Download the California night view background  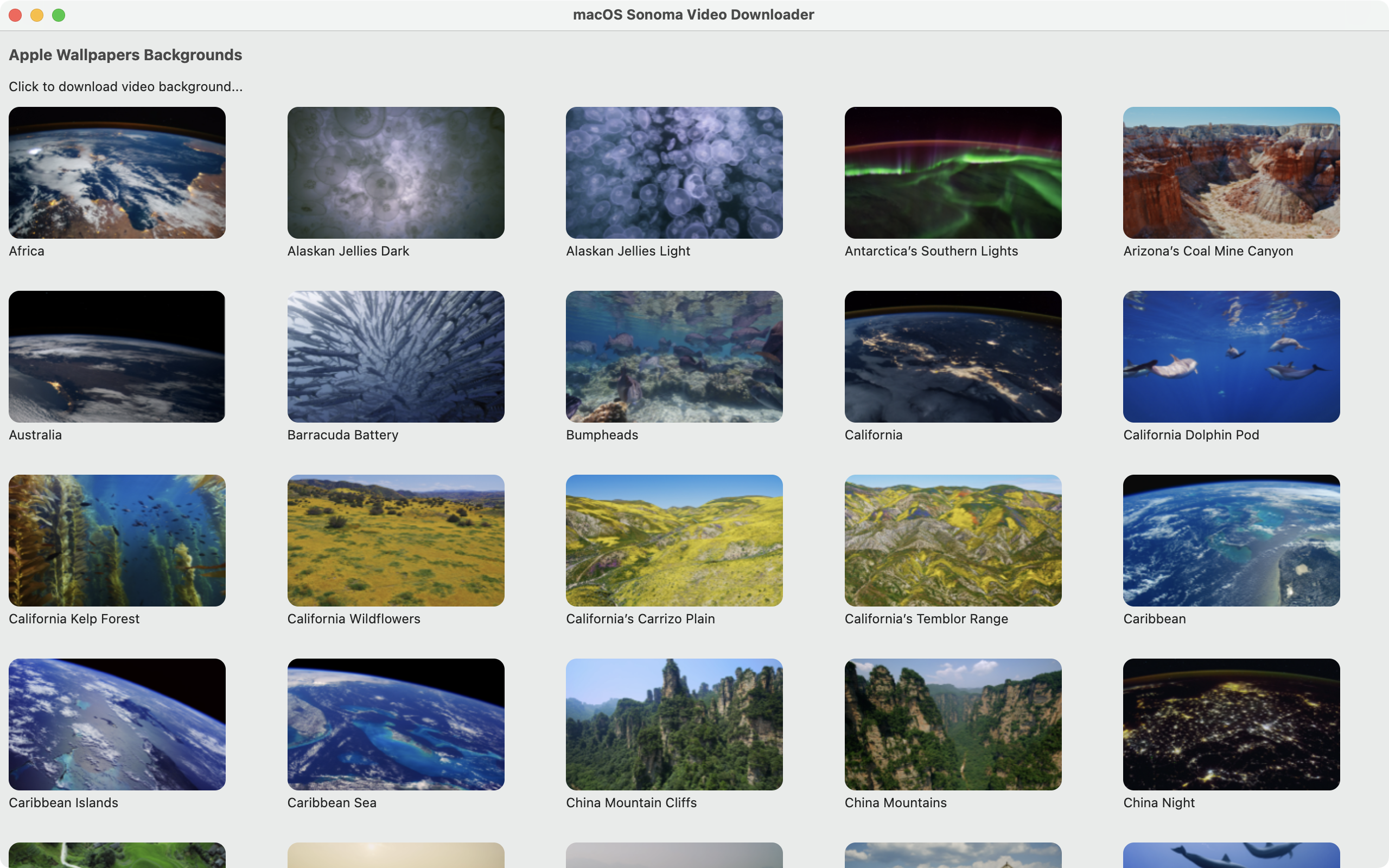953,356
